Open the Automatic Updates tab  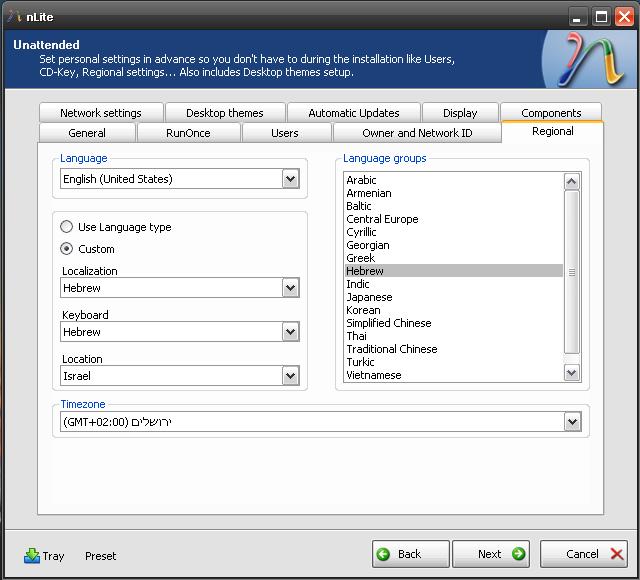click(354, 113)
